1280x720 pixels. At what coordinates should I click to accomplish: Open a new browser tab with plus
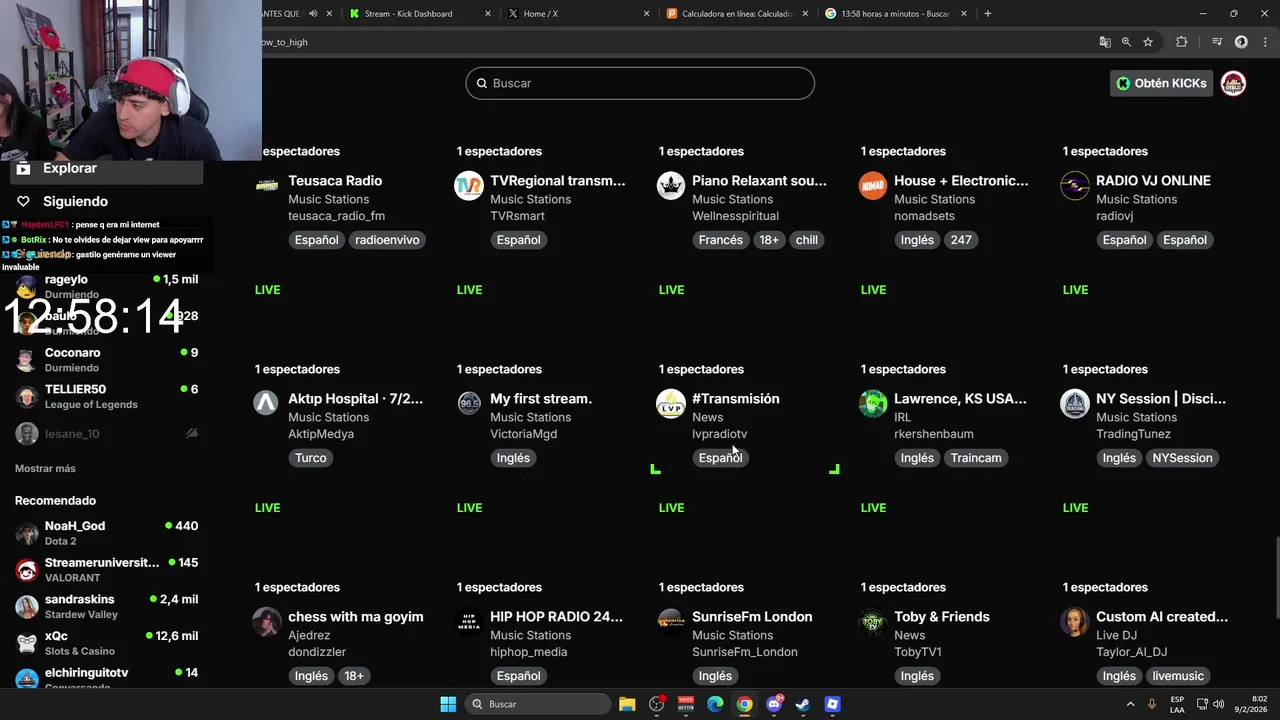tap(988, 13)
